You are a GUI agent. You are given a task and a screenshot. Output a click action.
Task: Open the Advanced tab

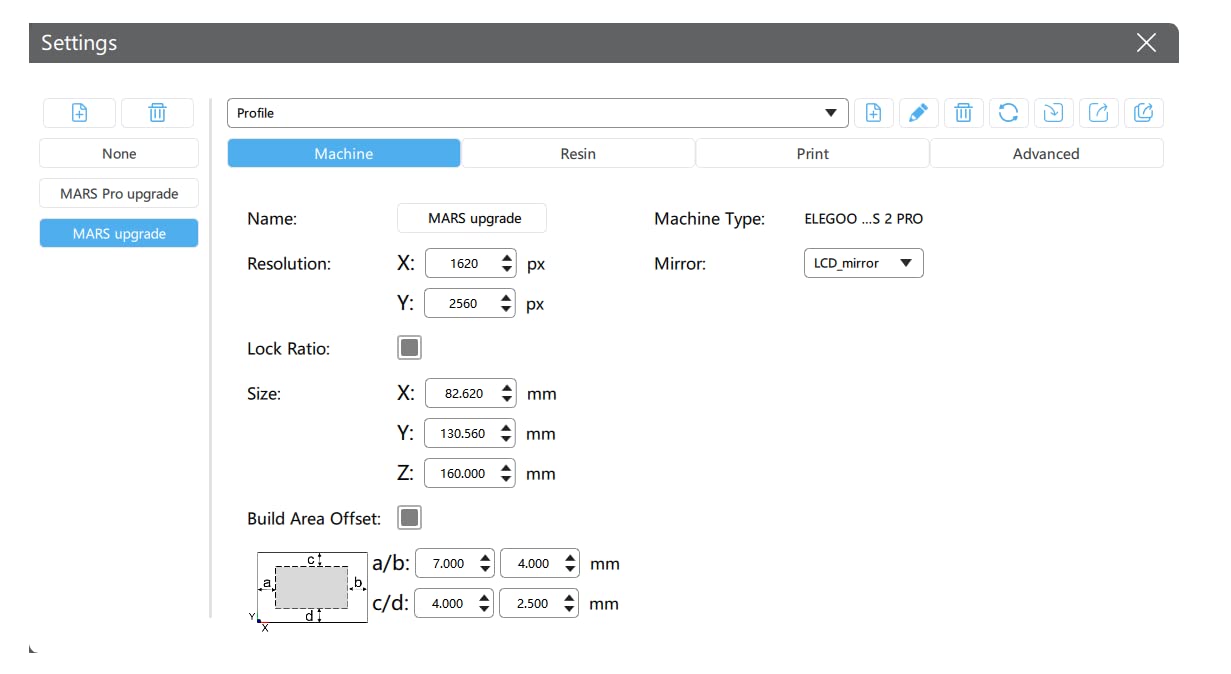tap(1046, 154)
